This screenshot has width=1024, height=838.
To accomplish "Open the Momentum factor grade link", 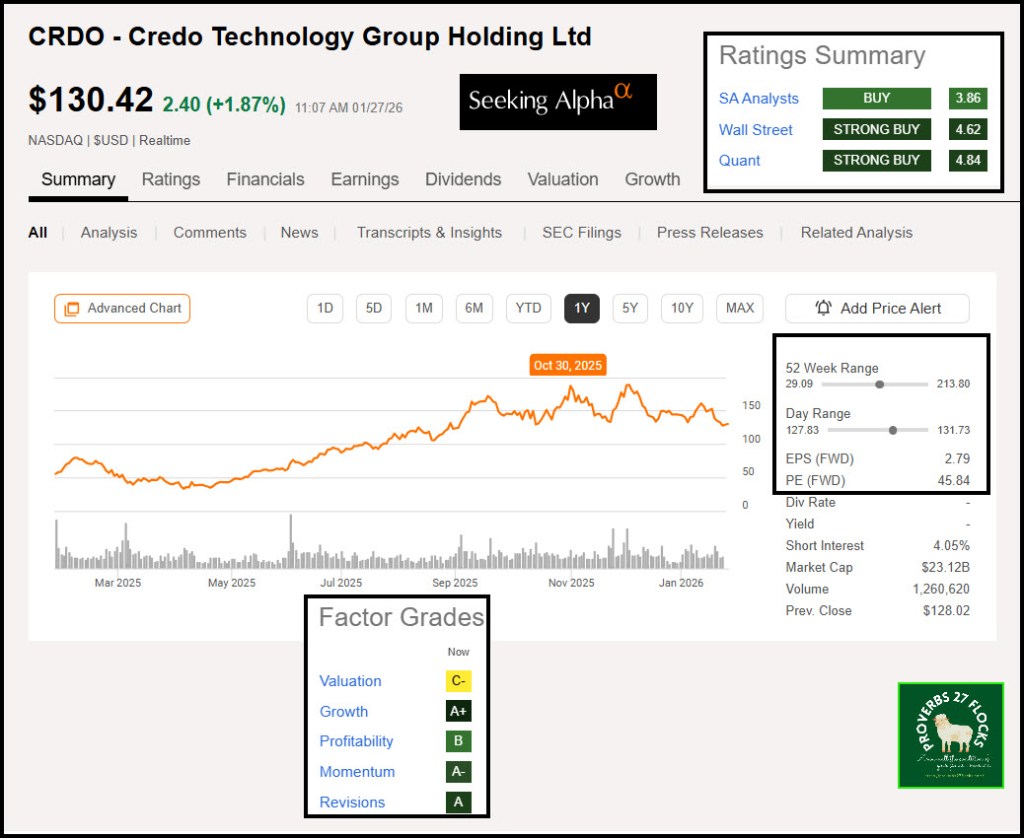I will coord(357,772).
